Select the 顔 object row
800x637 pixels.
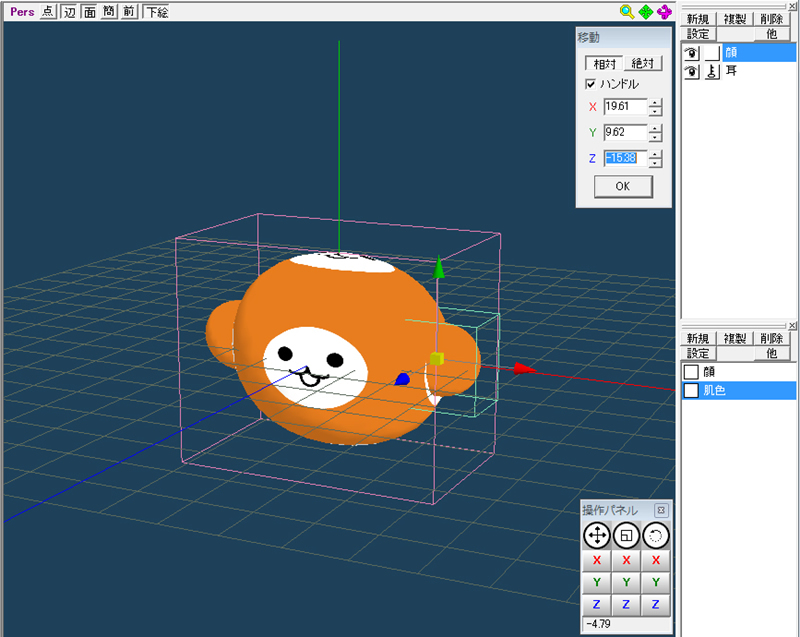[759, 53]
